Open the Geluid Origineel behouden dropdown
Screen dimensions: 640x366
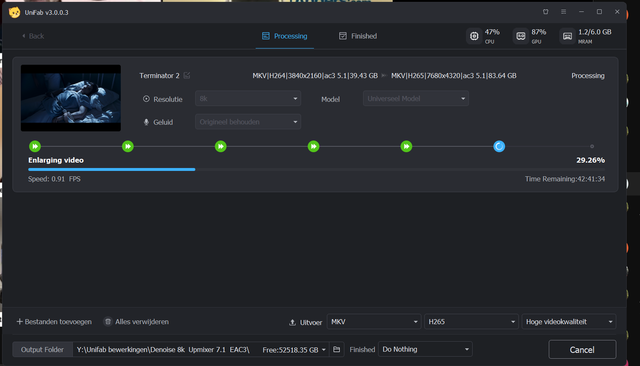click(248, 122)
